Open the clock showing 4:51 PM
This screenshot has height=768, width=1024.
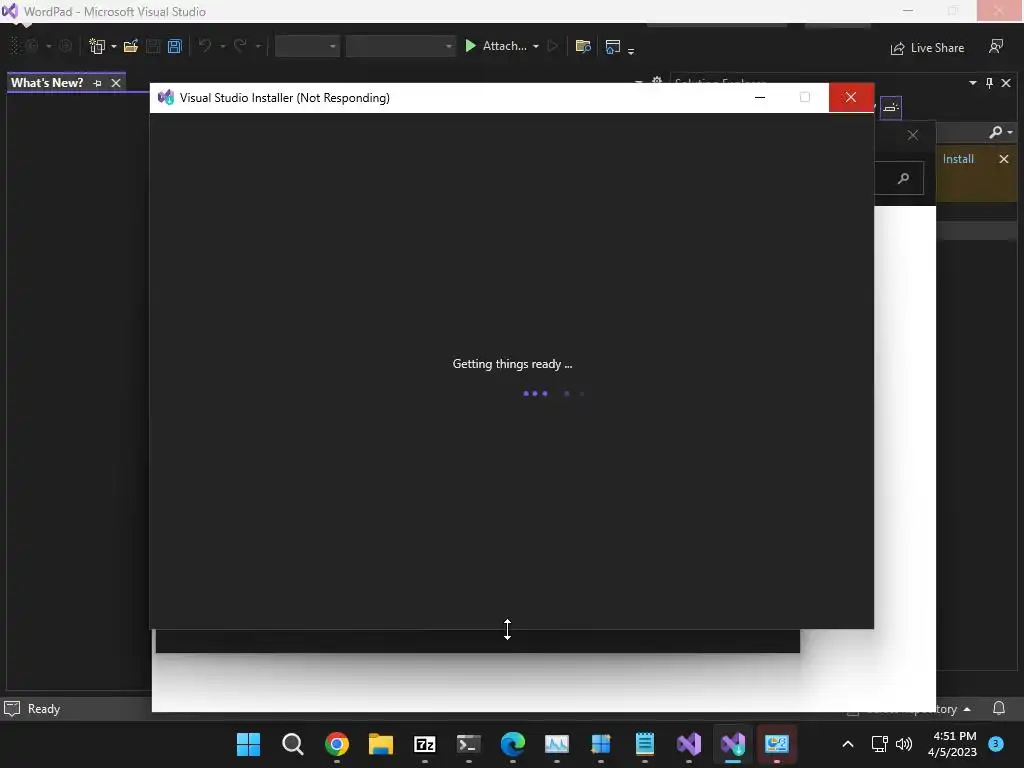952,744
